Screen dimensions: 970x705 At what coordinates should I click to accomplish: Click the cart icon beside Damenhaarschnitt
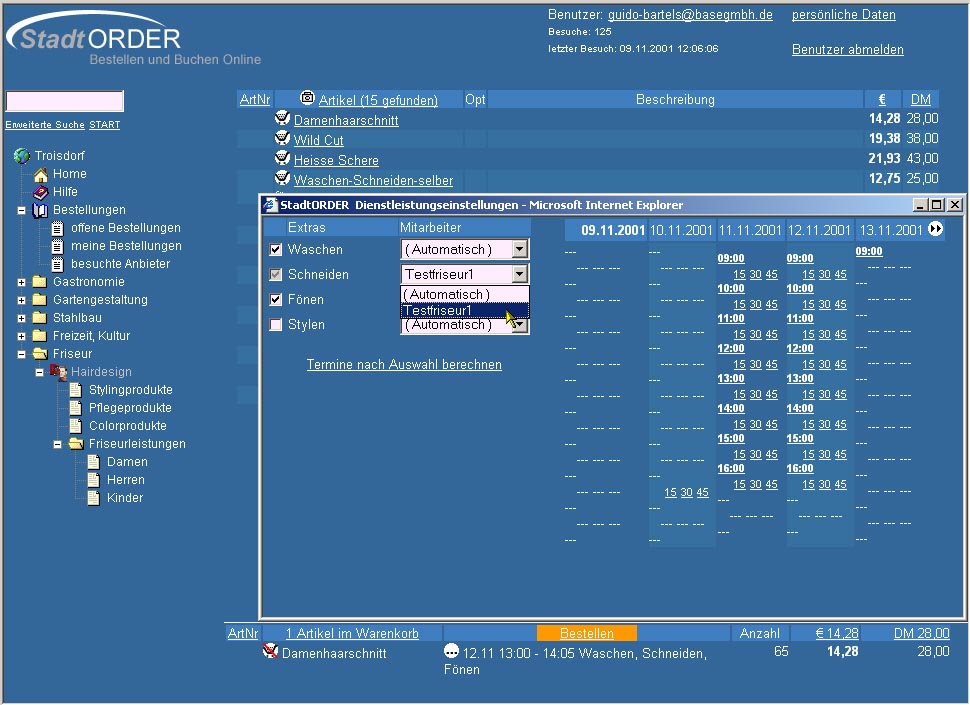pyautogui.click(x=282, y=119)
